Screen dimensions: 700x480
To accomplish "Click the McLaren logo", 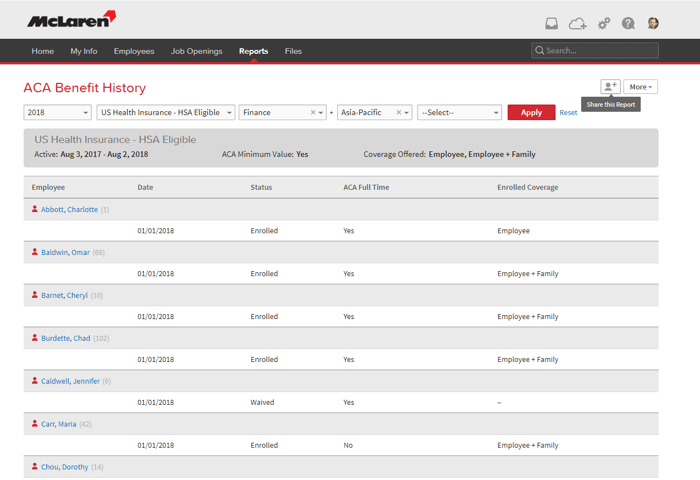I will pyautogui.click(x=71, y=19).
